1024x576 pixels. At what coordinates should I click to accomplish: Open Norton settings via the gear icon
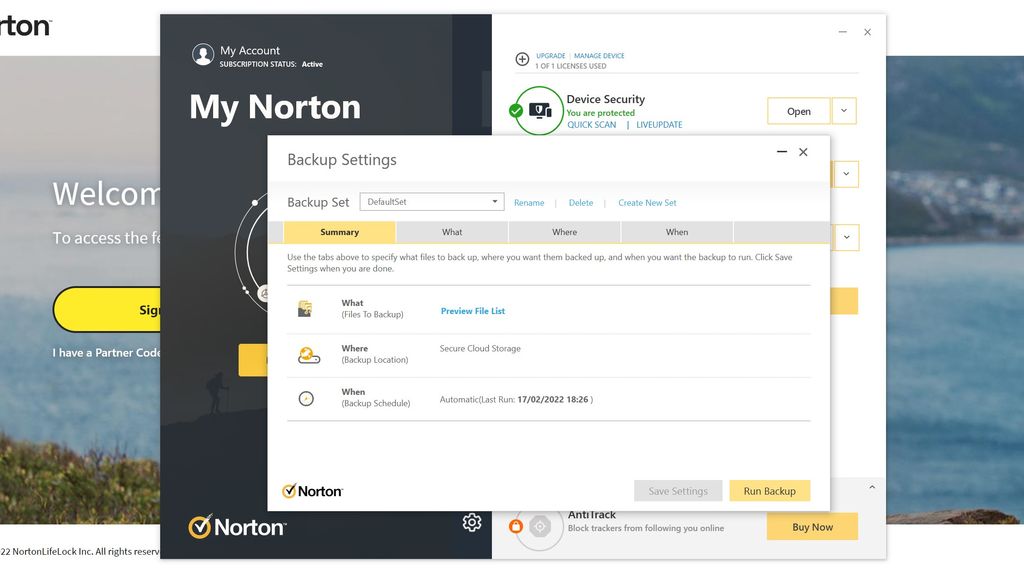(x=471, y=521)
